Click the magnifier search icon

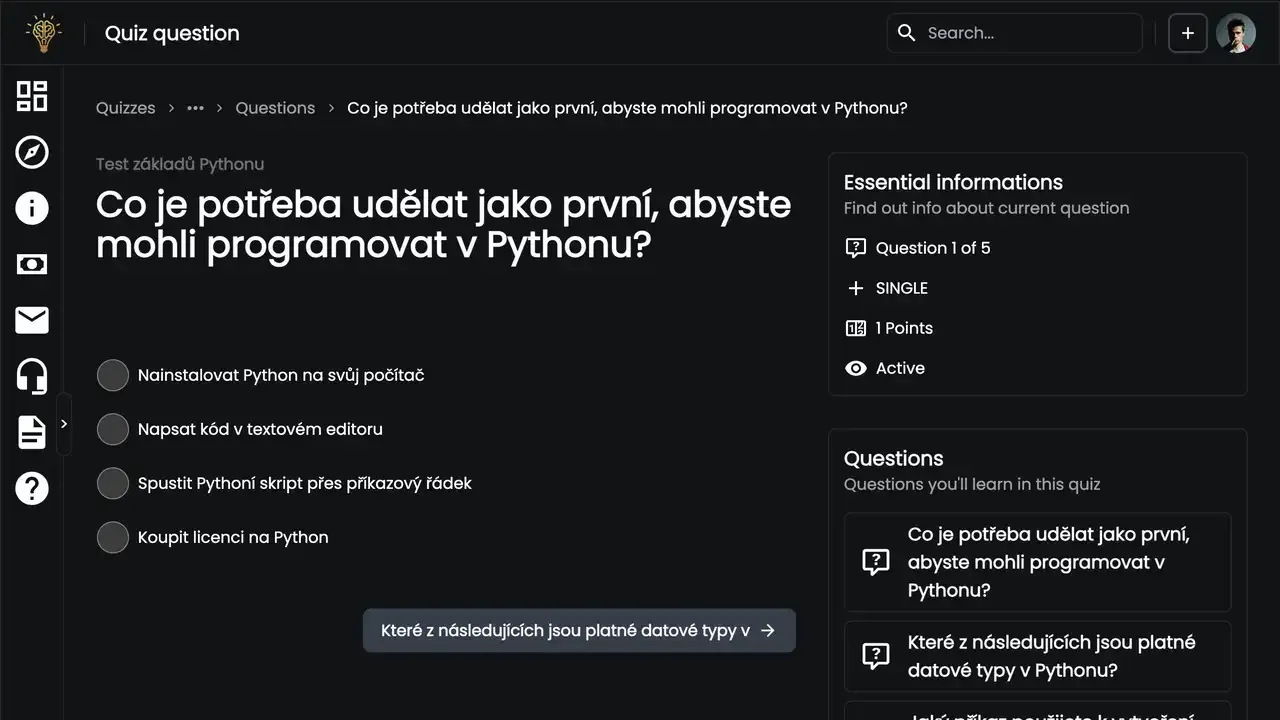click(907, 33)
